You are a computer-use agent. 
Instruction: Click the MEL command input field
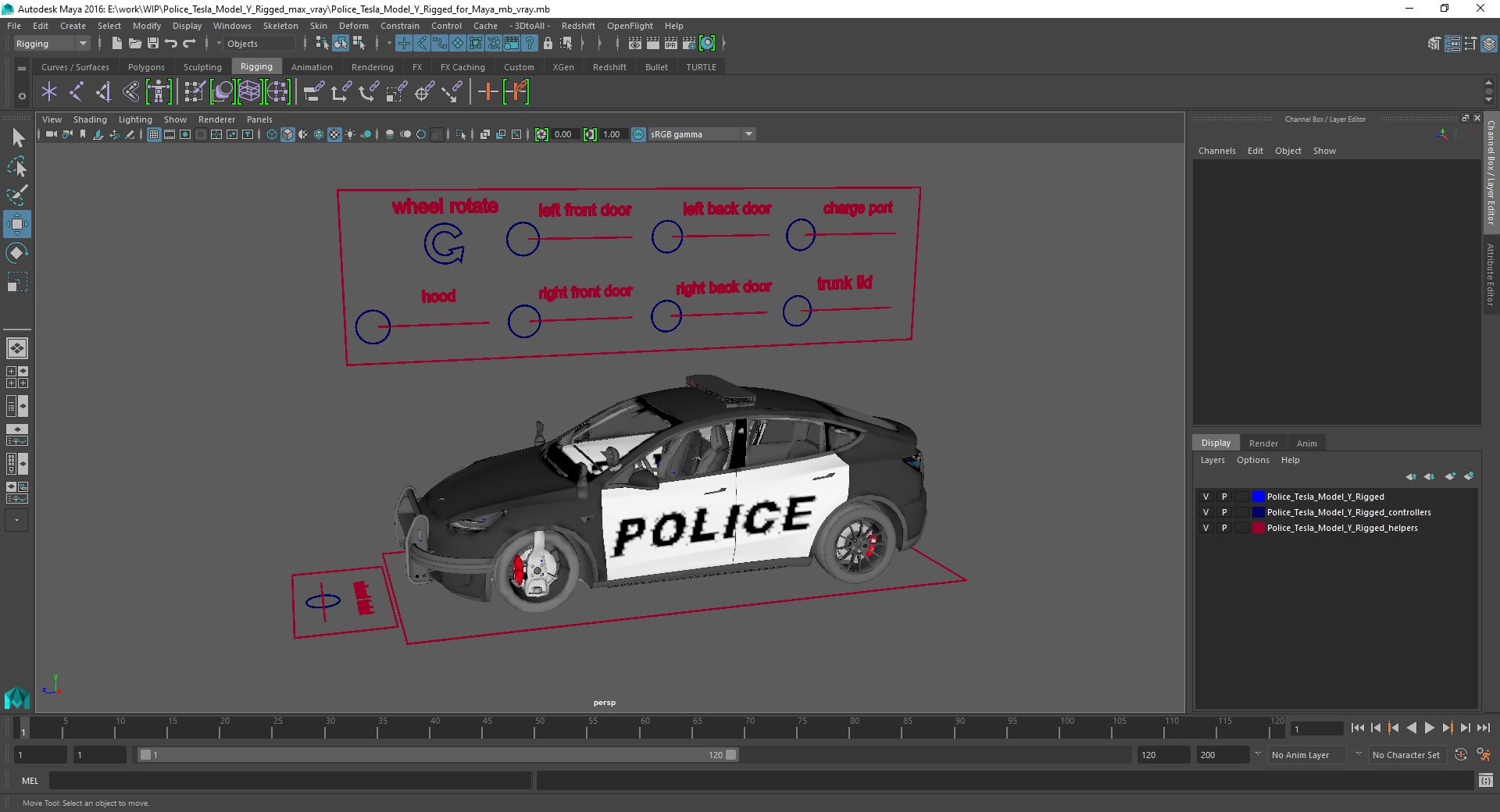tap(290, 780)
